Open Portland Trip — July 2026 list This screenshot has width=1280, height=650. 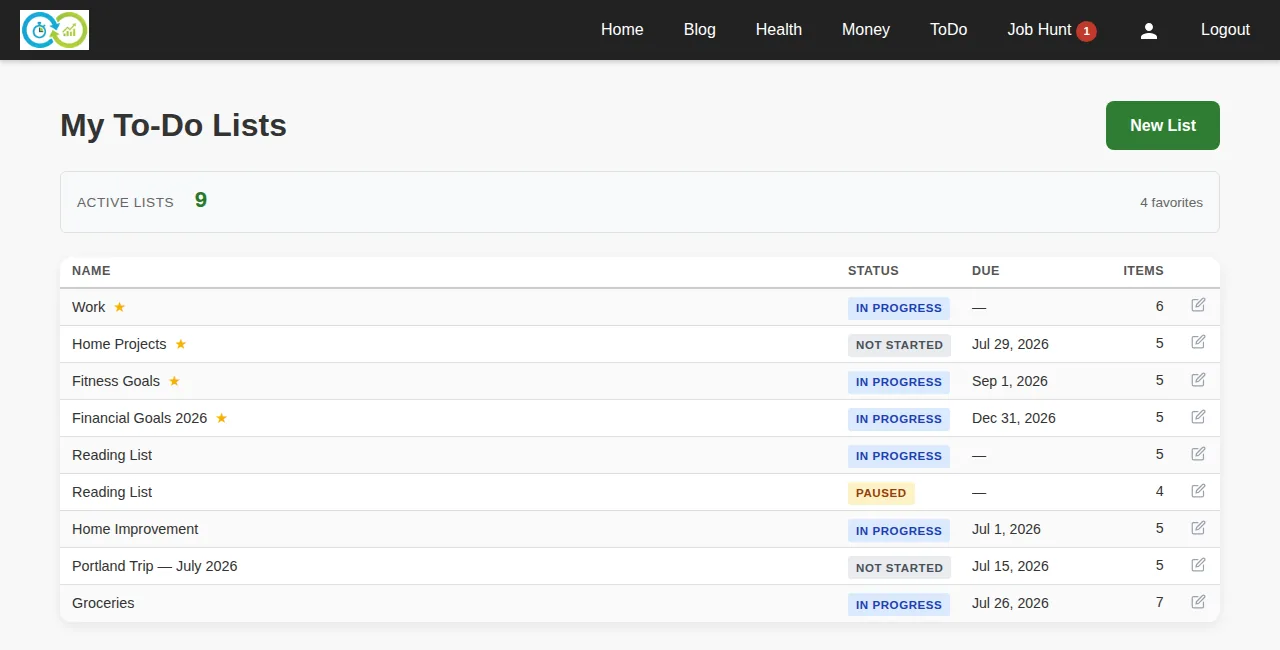(155, 566)
